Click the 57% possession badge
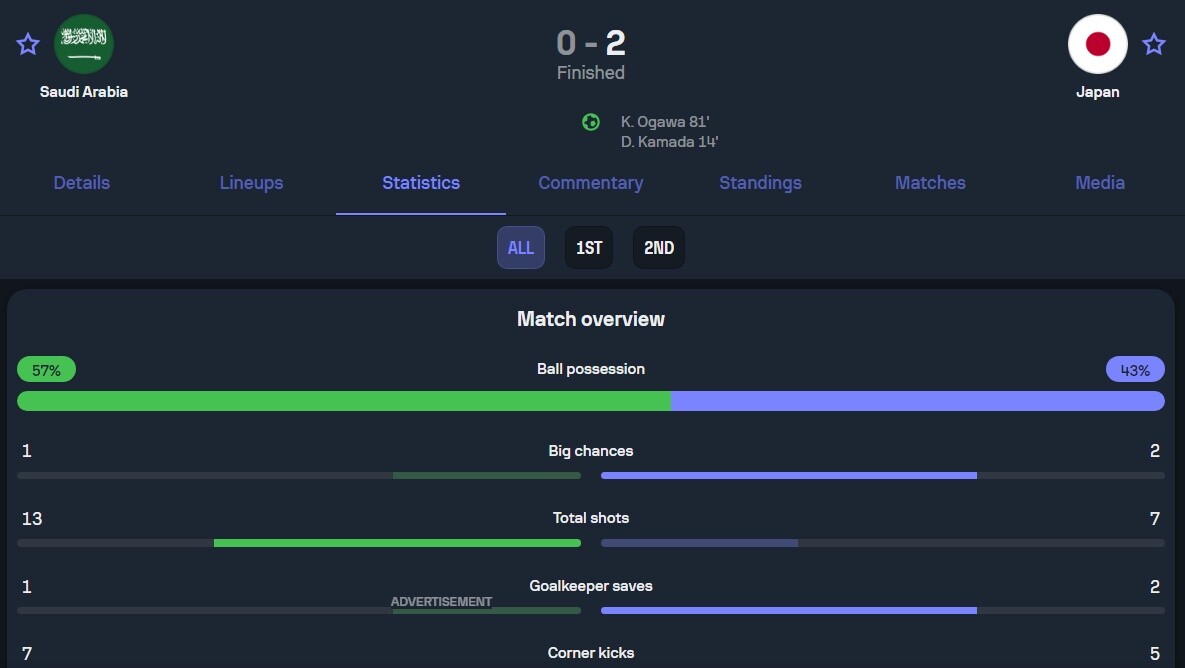Viewport: 1185px width, 668px height. click(x=46, y=370)
